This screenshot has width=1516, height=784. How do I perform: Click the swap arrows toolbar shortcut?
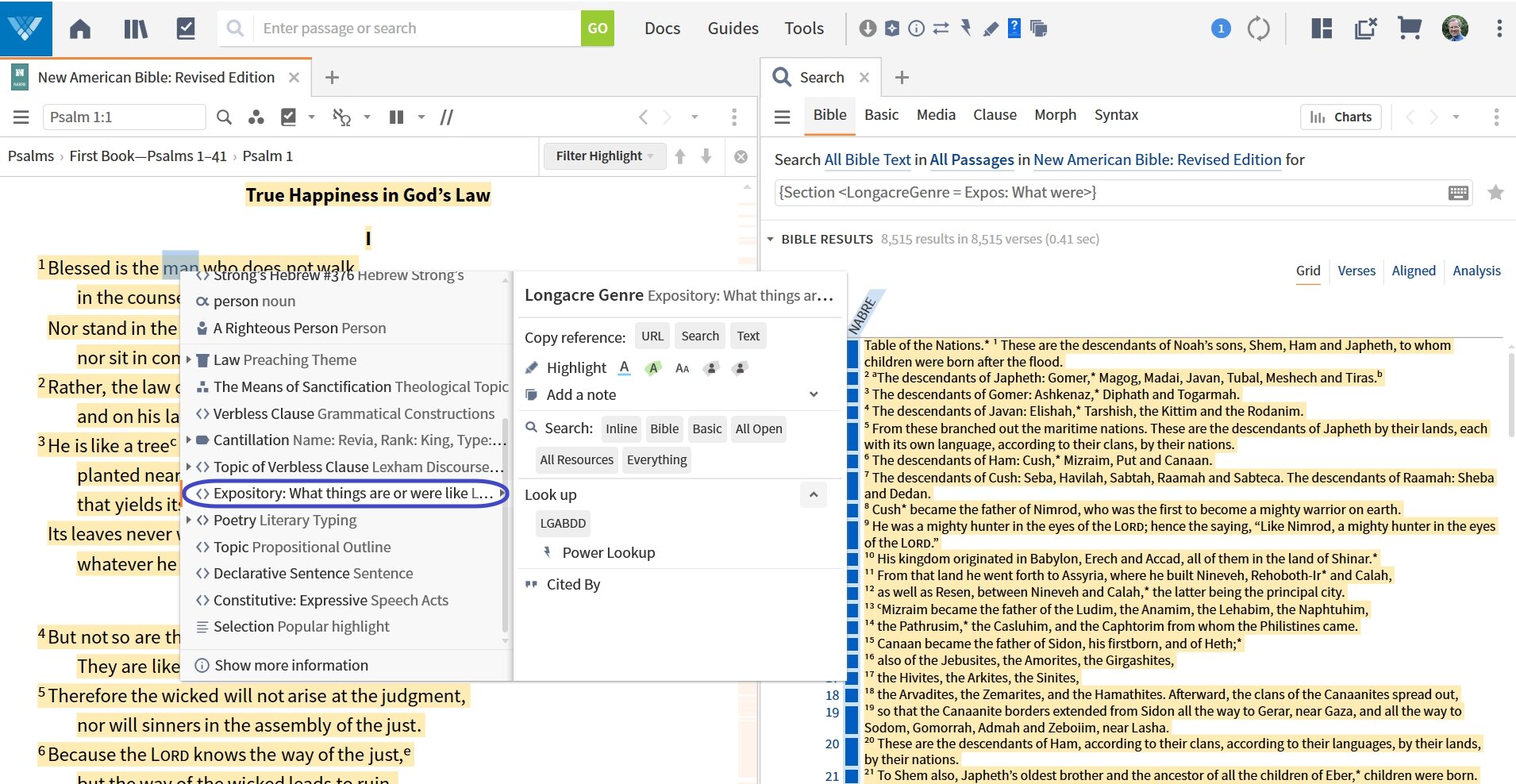point(941,29)
